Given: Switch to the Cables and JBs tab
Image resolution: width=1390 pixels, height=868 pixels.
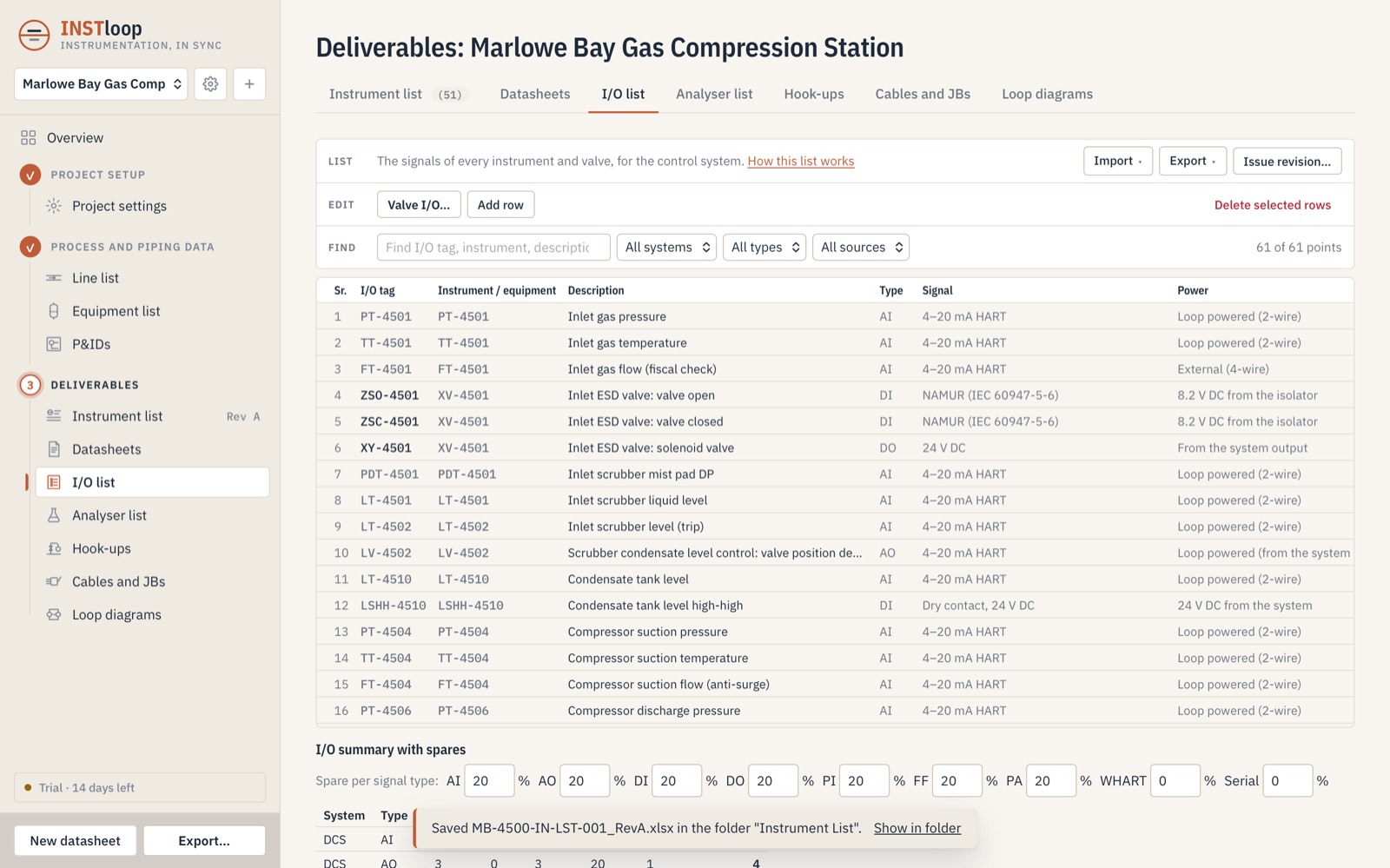Looking at the screenshot, I should pyautogui.click(x=923, y=94).
